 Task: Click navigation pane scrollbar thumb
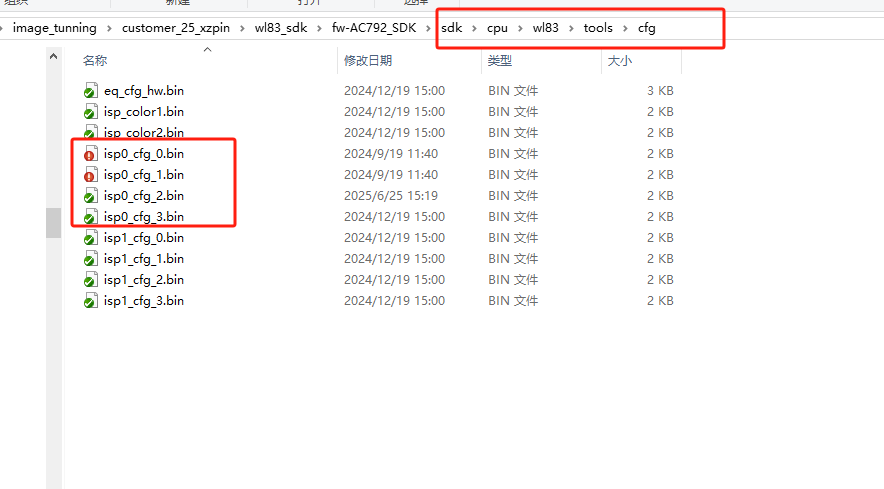pyautogui.click(x=54, y=223)
